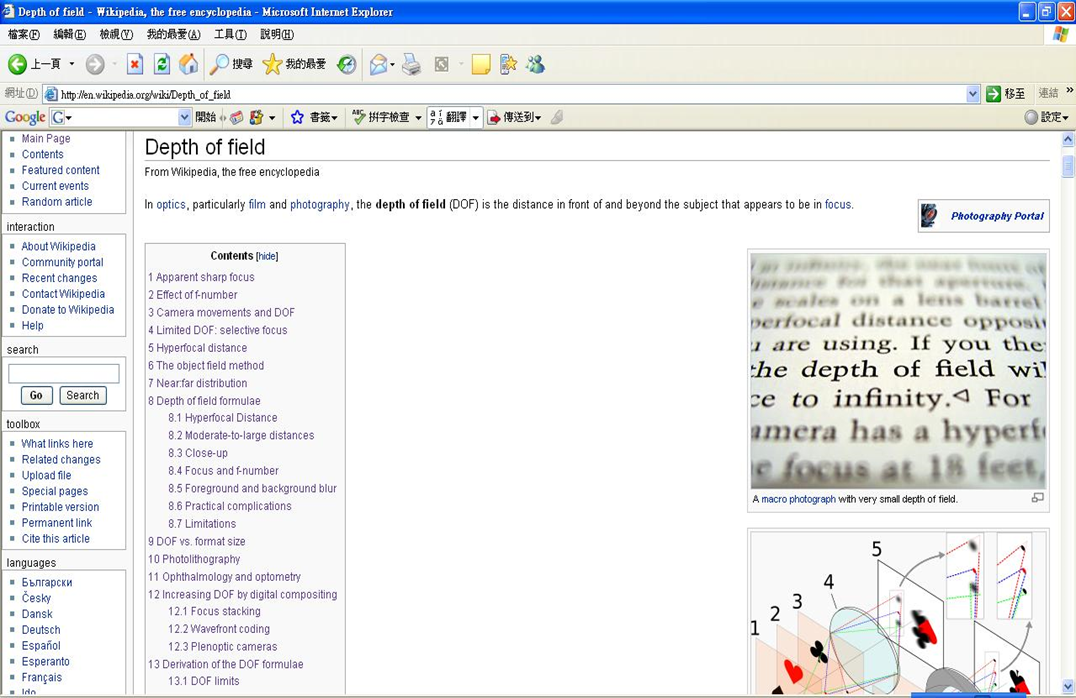Open the Mail button dropdown arrow

(x=392, y=65)
